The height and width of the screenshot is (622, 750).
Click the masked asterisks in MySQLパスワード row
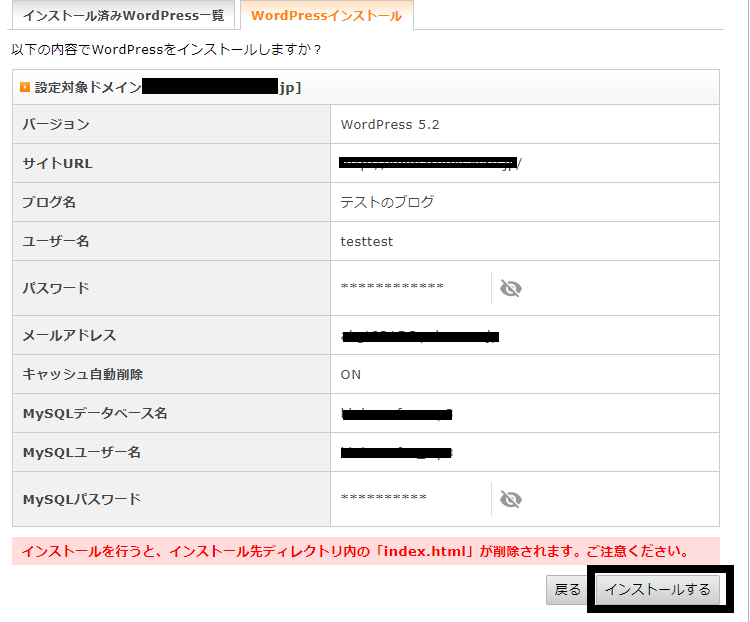(x=383, y=498)
